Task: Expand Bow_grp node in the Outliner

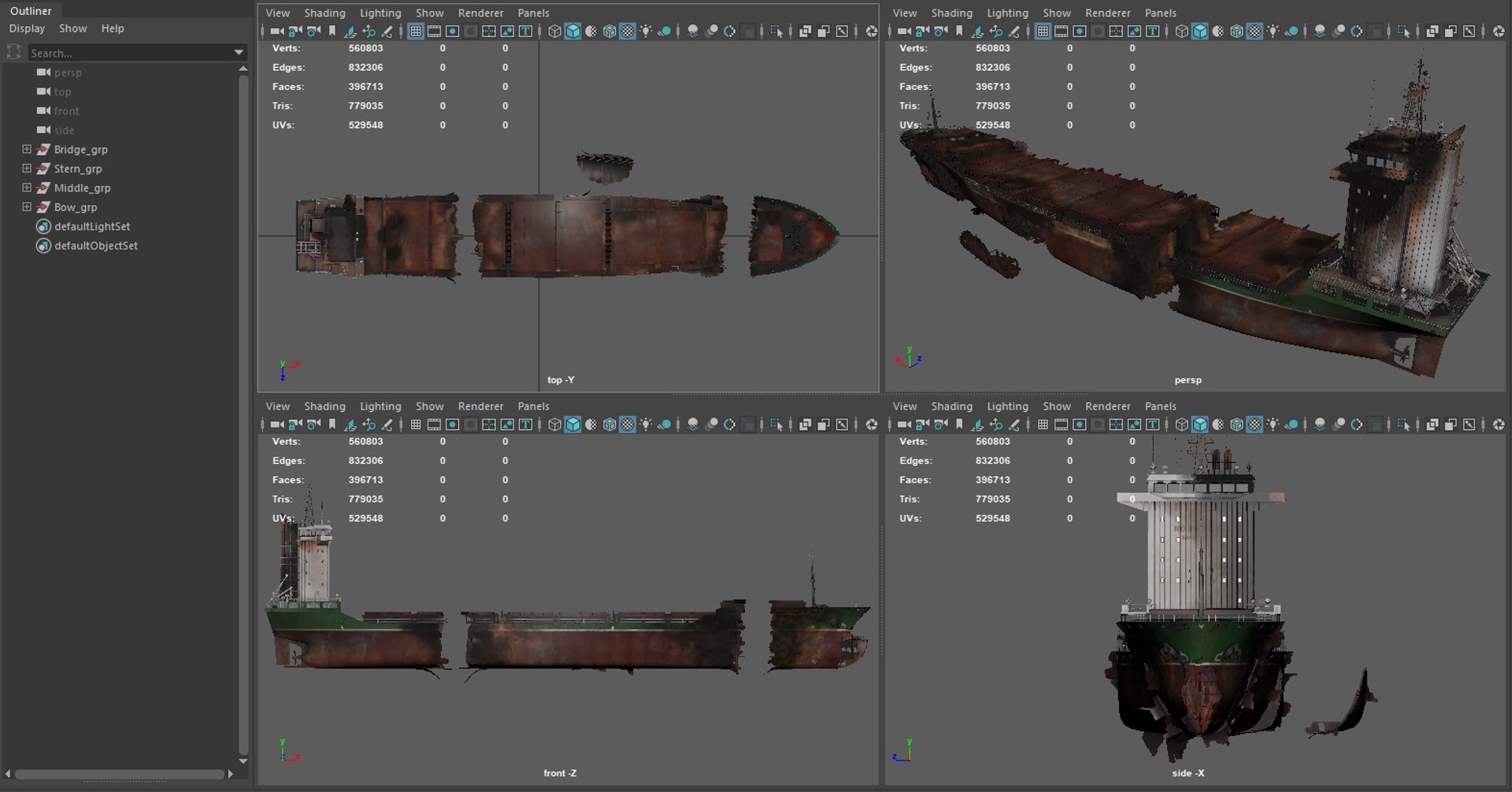Action: click(27, 206)
